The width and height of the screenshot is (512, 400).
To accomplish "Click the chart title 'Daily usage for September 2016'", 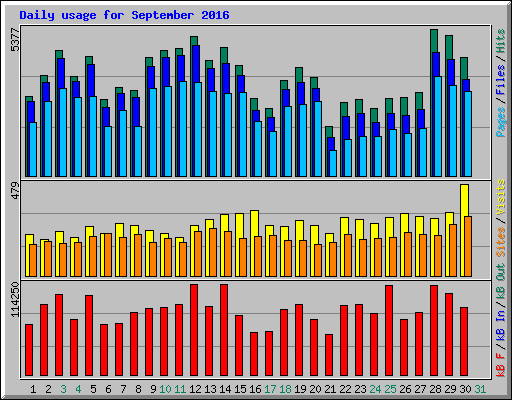I will coord(124,15).
